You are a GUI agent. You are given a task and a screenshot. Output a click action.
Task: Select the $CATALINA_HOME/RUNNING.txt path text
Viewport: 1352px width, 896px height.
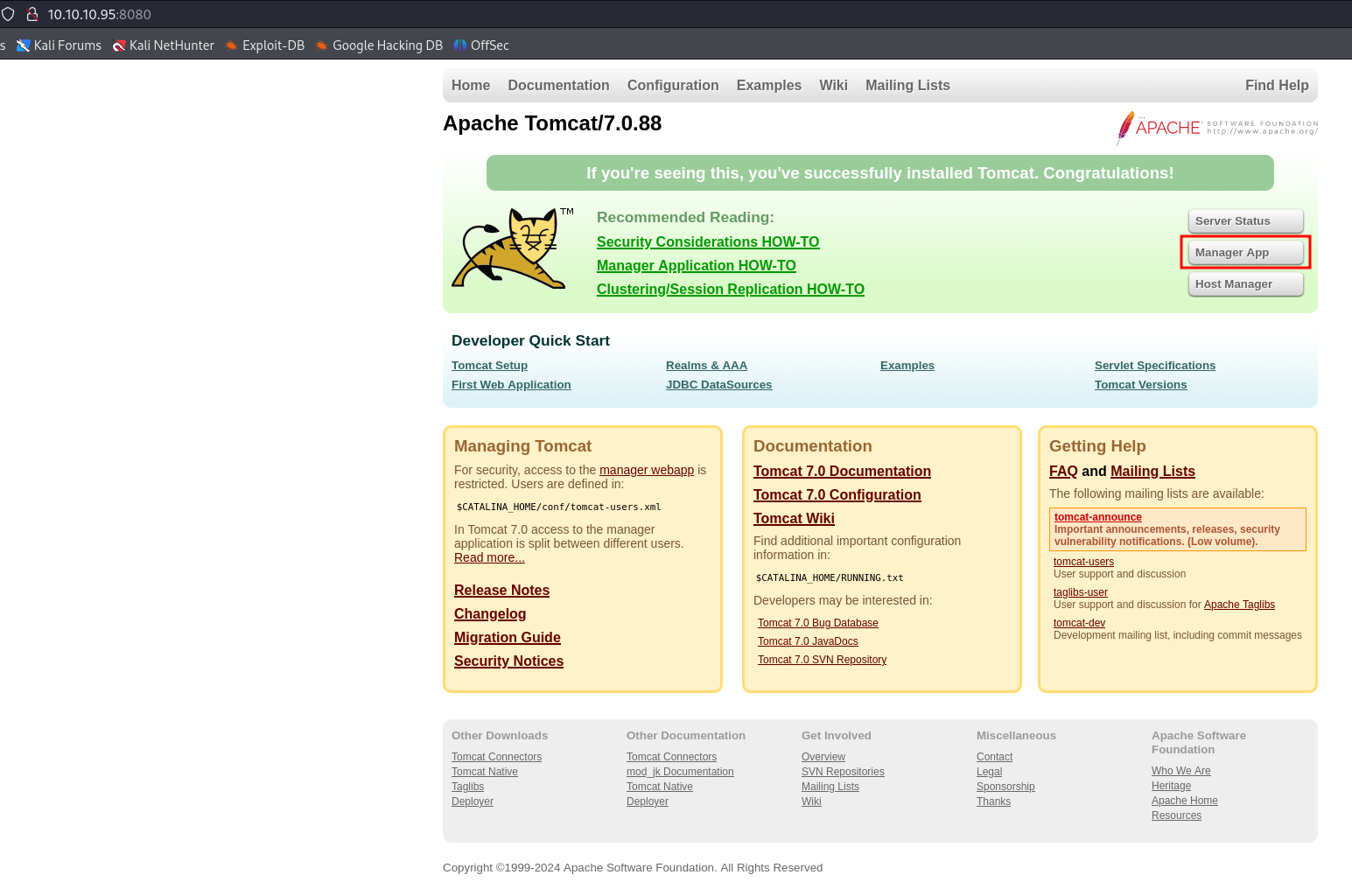(830, 577)
